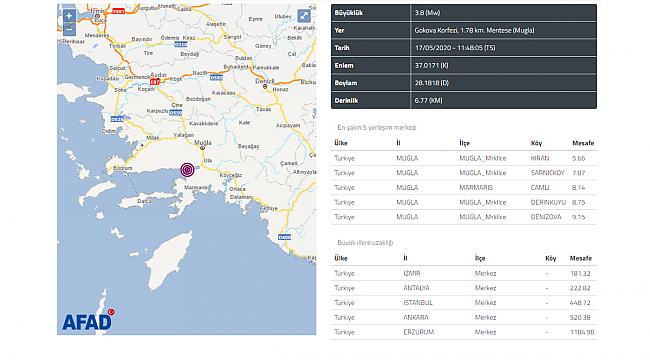Select the İZMİR distance row
The width and height of the screenshot is (650, 360).
click(x=464, y=273)
